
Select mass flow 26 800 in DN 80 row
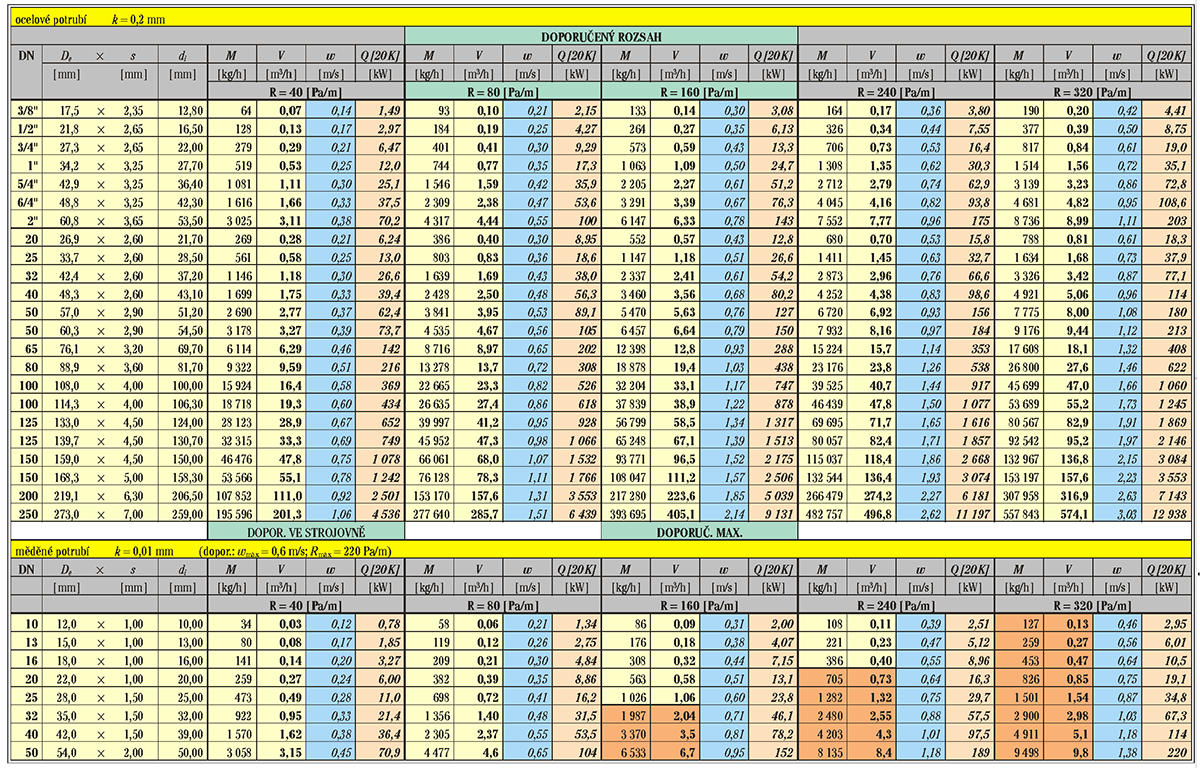1019,367
